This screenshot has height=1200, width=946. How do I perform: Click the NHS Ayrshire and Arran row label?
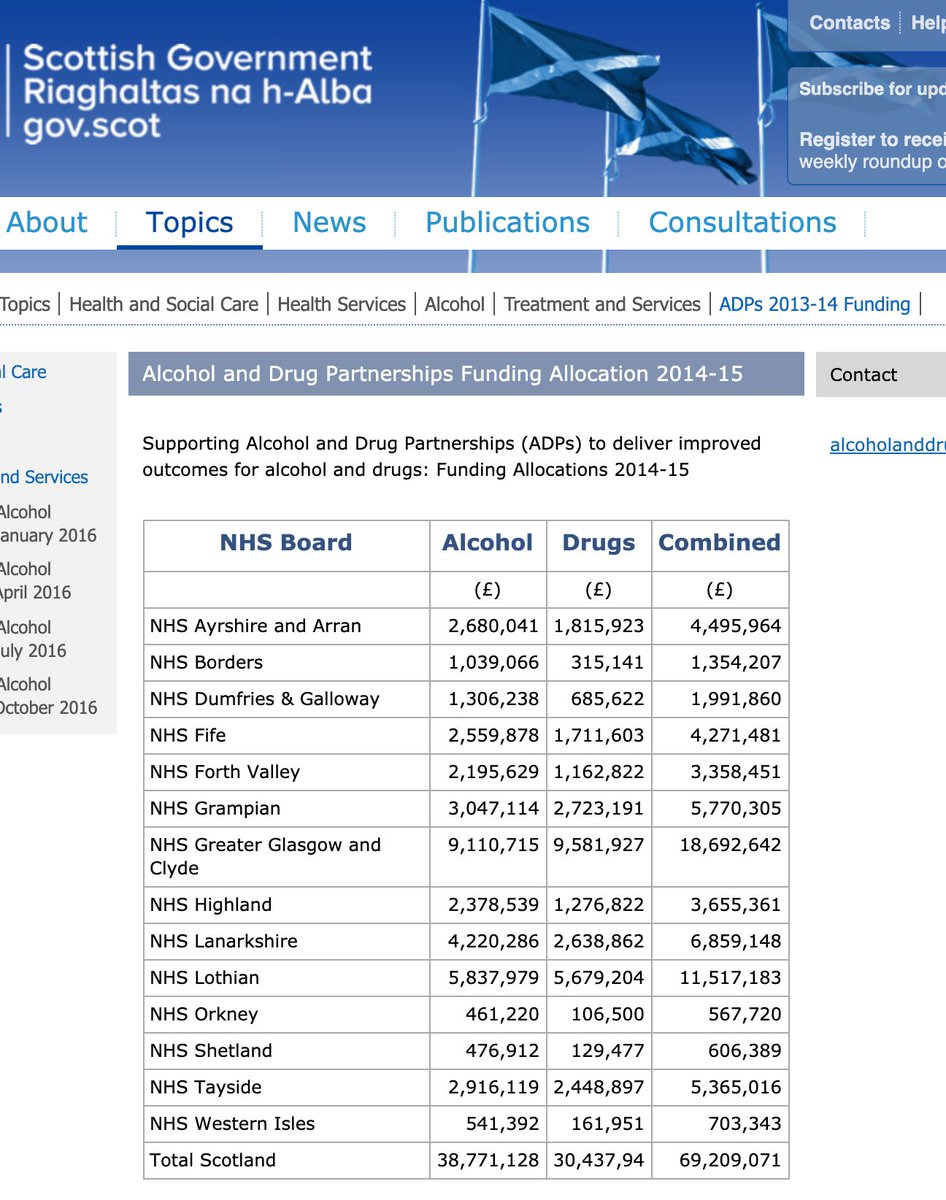point(256,626)
